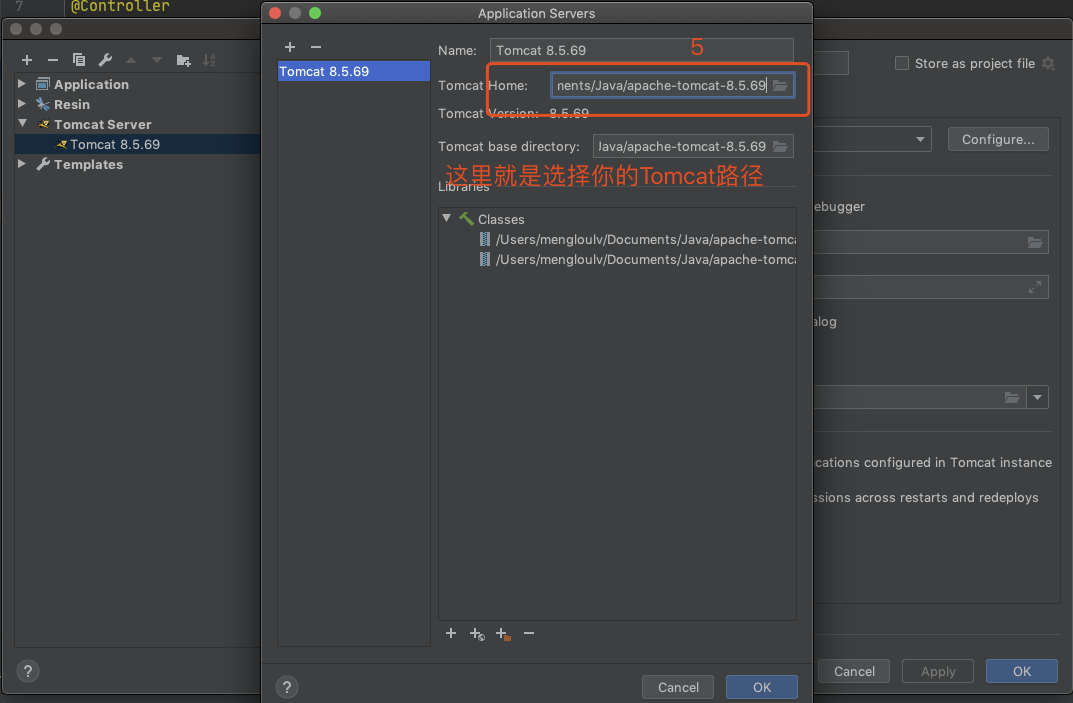This screenshot has width=1073, height=703.
Task: Browse folder icon beside the dropdown arrow field
Action: point(1011,398)
